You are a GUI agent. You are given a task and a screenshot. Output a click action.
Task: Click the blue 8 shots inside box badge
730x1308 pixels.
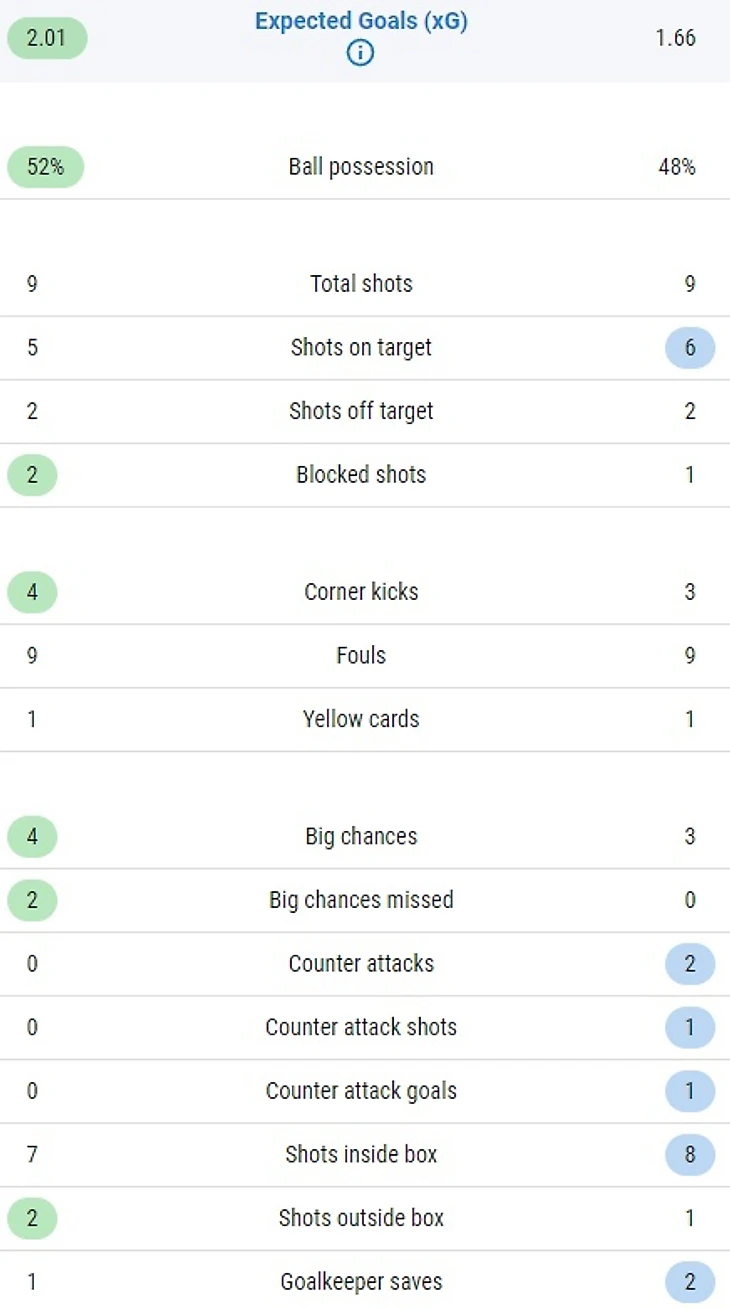pyautogui.click(x=690, y=1155)
